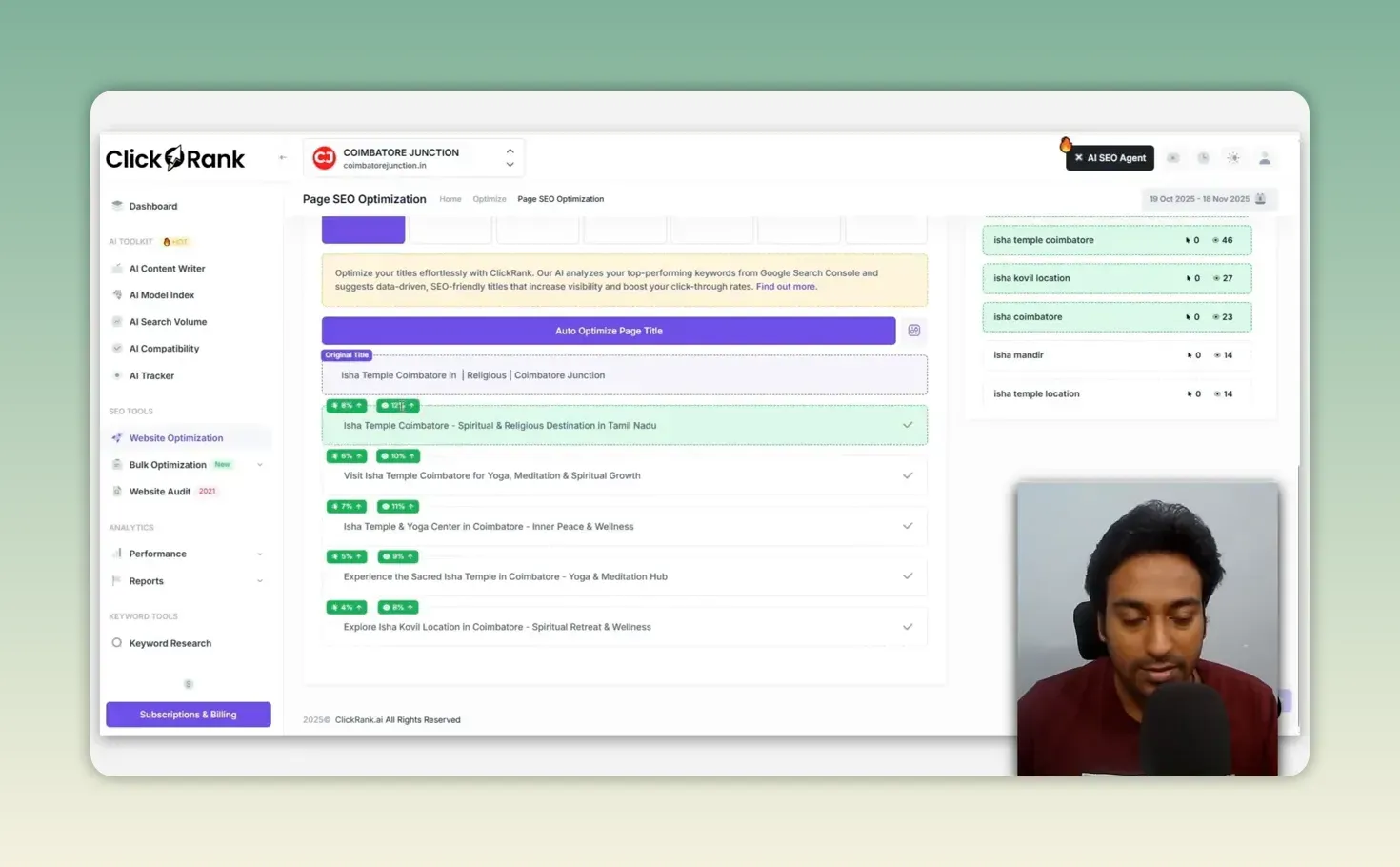
Task: Expand the Performance submenu chevron
Action: (260, 554)
